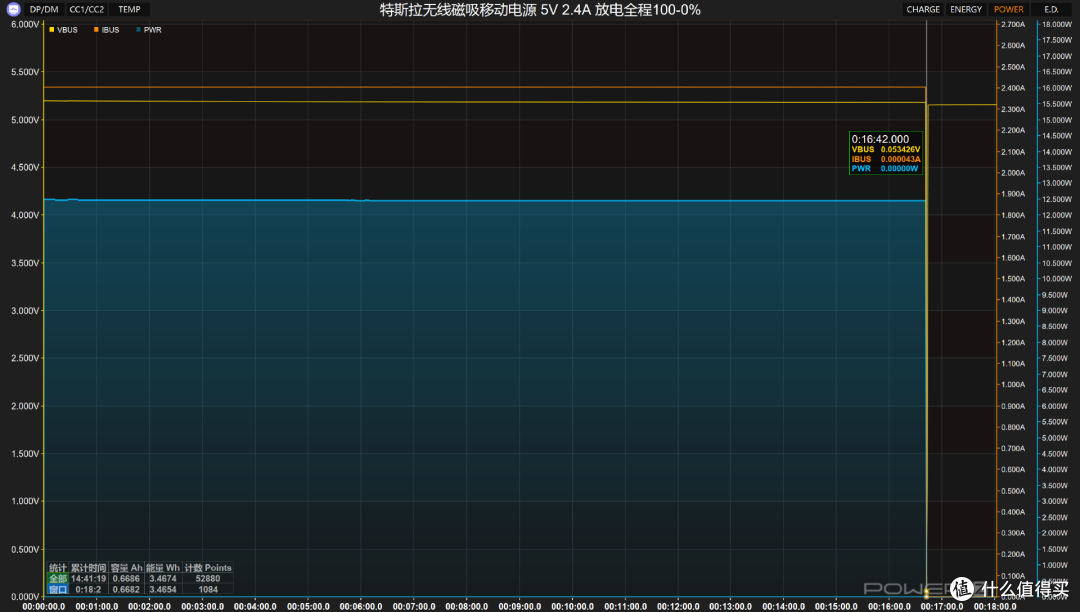Click the 12.500W power axis label

tap(1057, 200)
